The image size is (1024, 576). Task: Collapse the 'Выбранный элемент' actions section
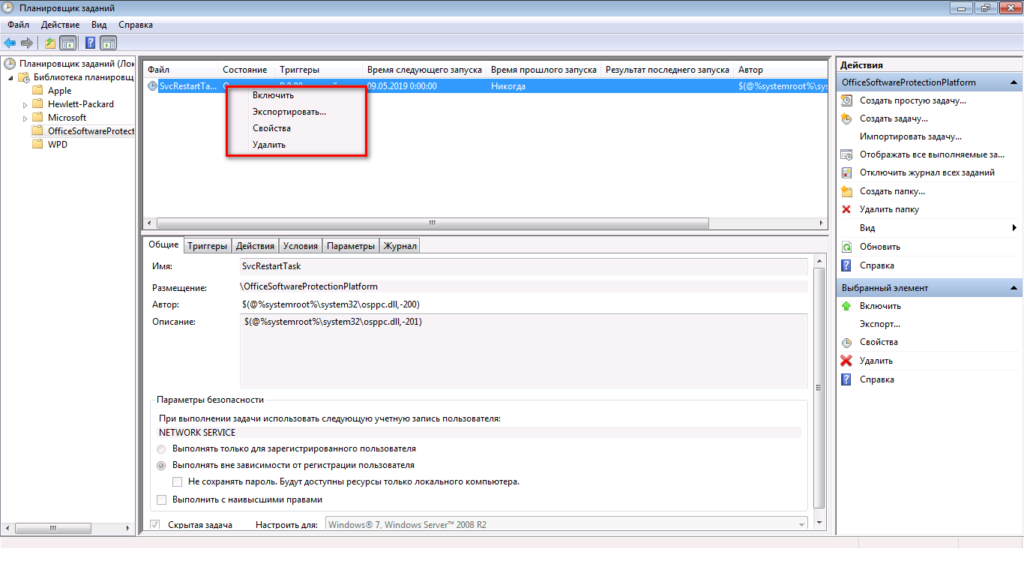tap(1012, 288)
